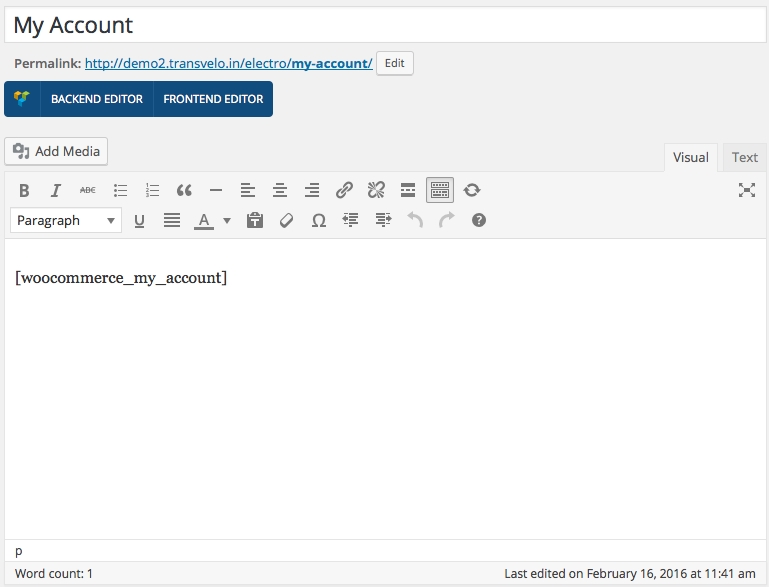Toggle bold formatting in editor toolbar
The image size is (769, 587).
25,190
